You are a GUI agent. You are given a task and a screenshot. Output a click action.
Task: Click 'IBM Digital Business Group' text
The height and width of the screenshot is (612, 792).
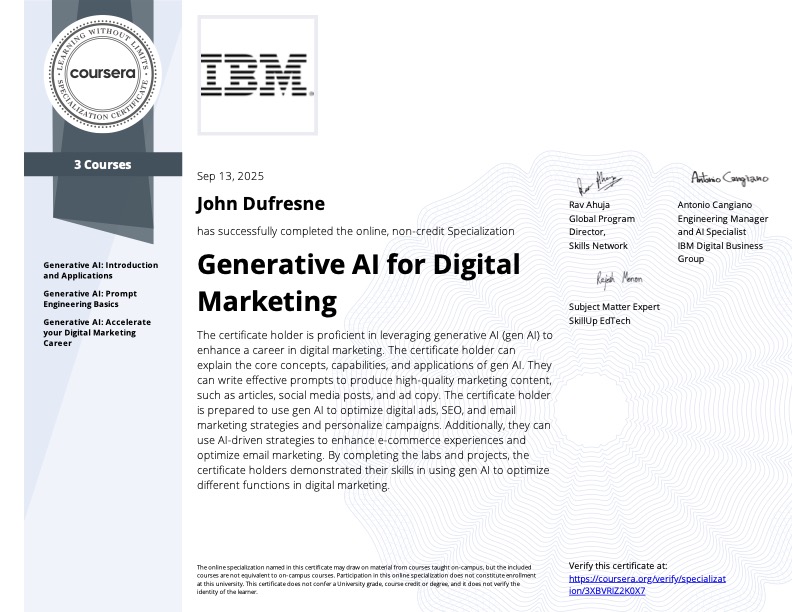[x=720, y=252]
